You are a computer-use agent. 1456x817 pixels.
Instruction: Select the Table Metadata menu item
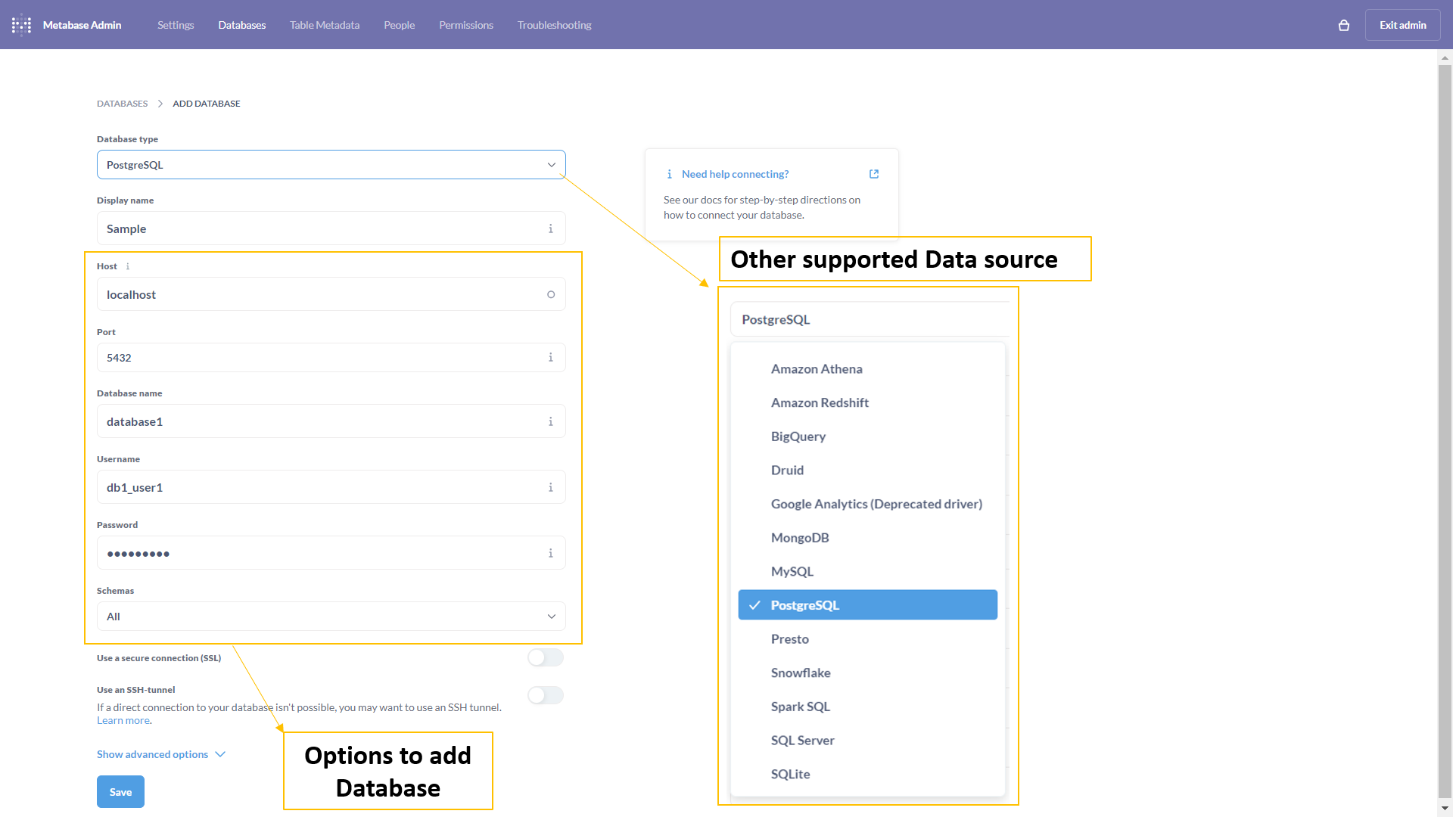[325, 24]
